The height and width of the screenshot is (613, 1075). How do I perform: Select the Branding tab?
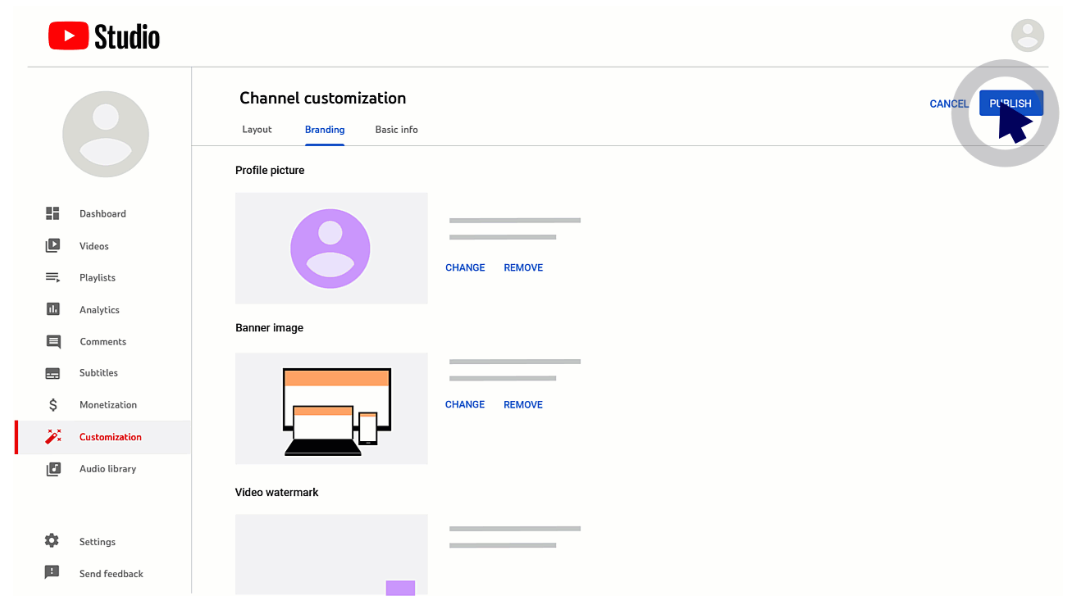pos(324,130)
